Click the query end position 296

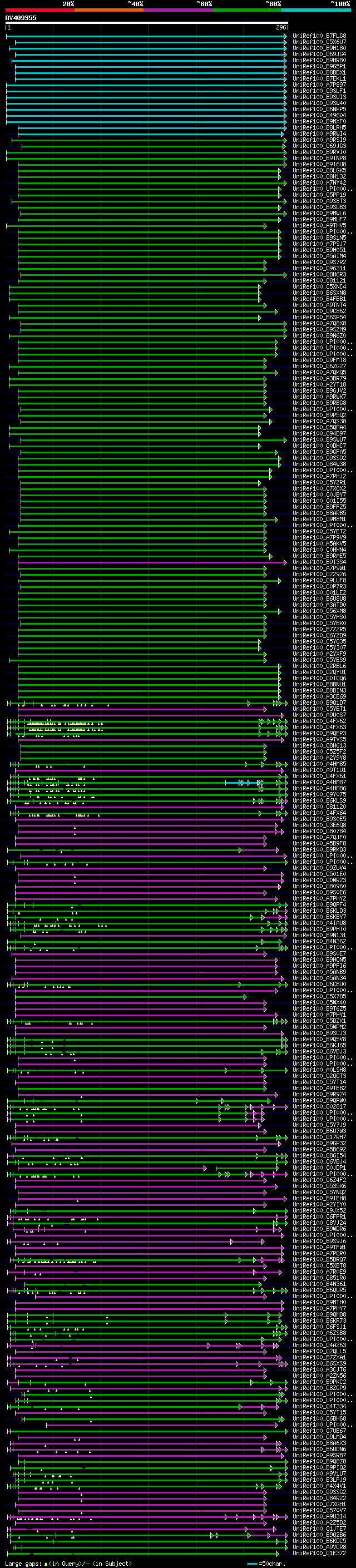click(x=281, y=28)
